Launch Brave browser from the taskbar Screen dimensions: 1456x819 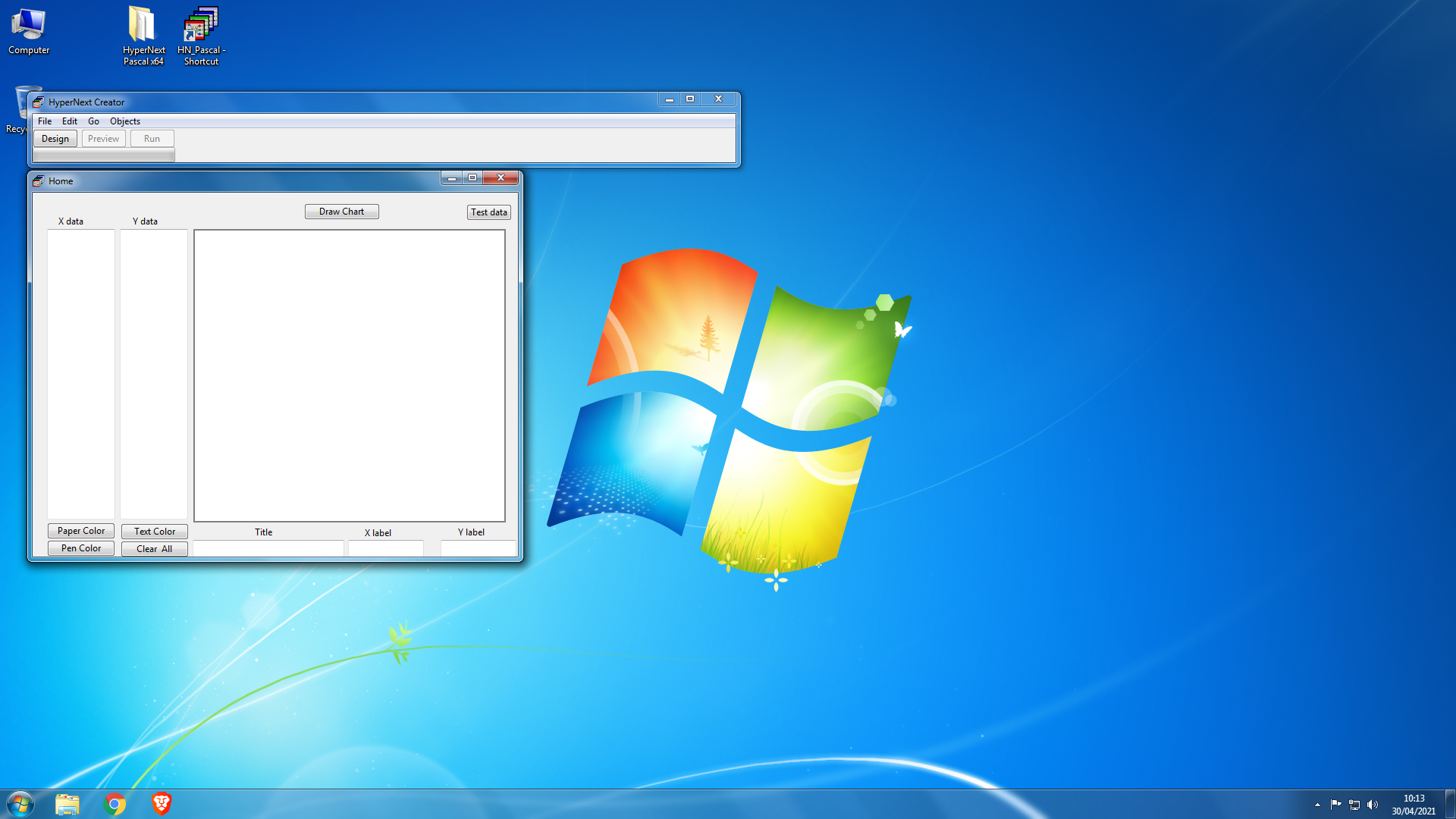pyautogui.click(x=162, y=804)
